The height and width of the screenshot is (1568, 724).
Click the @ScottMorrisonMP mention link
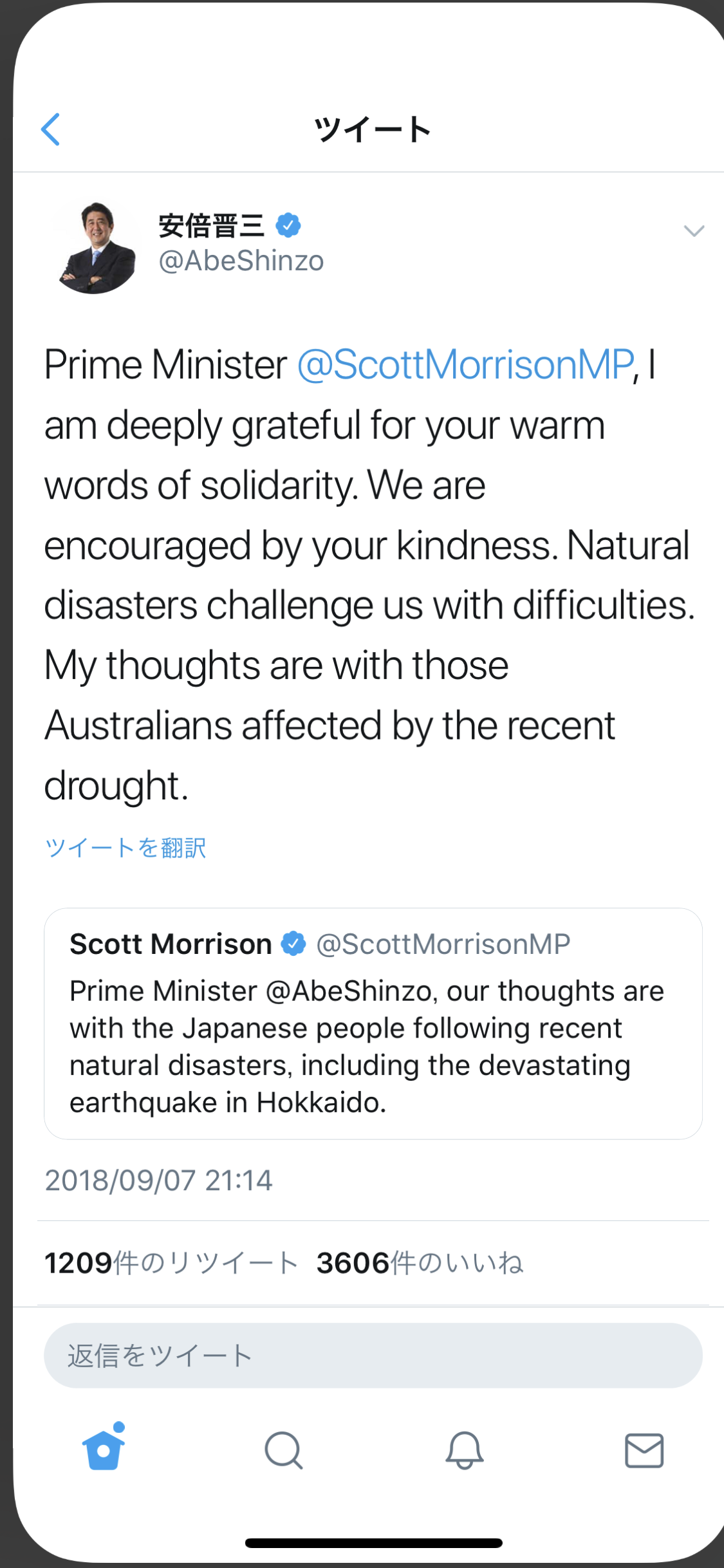pos(465,365)
